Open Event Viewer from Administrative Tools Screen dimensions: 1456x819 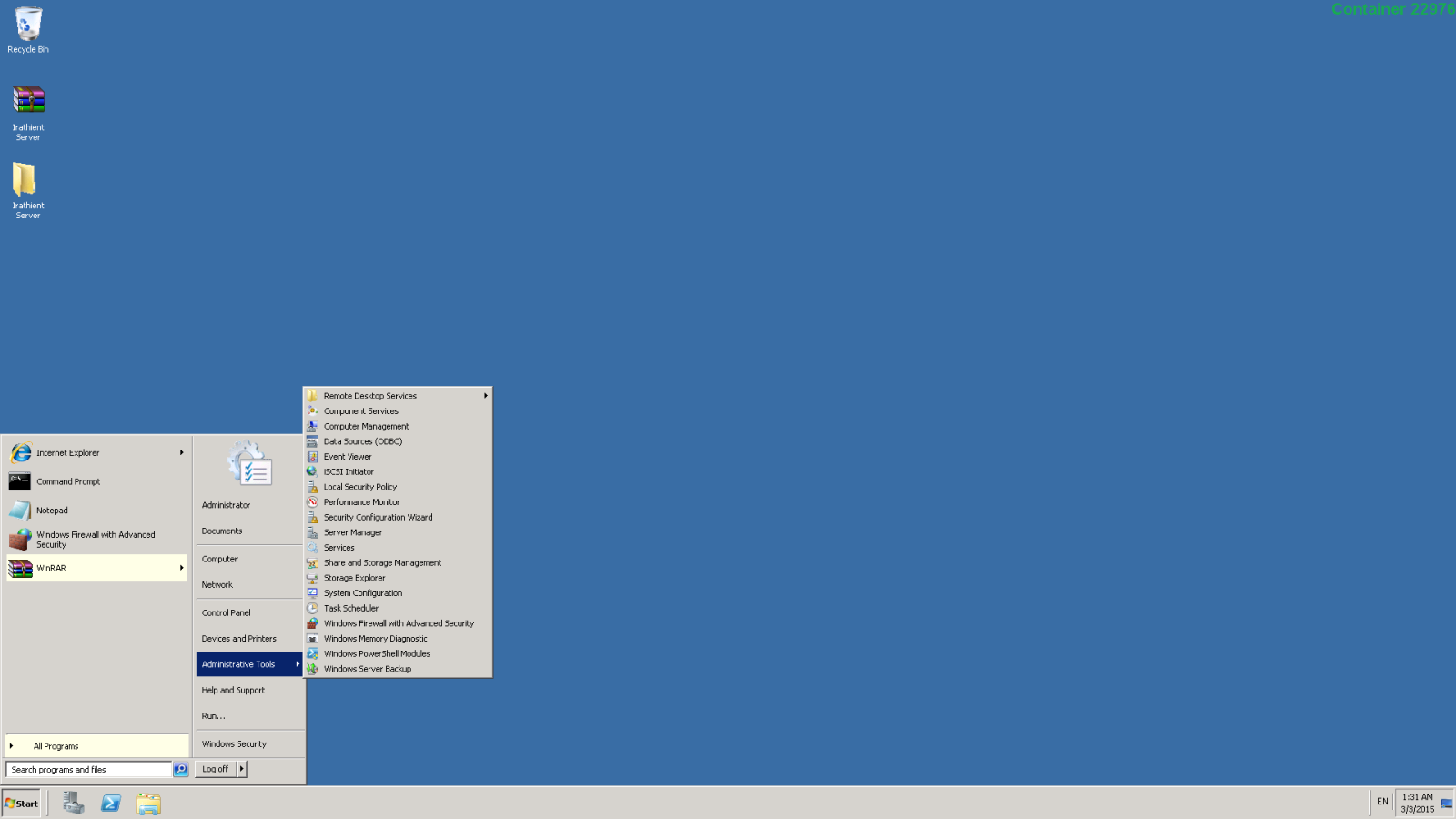348,457
